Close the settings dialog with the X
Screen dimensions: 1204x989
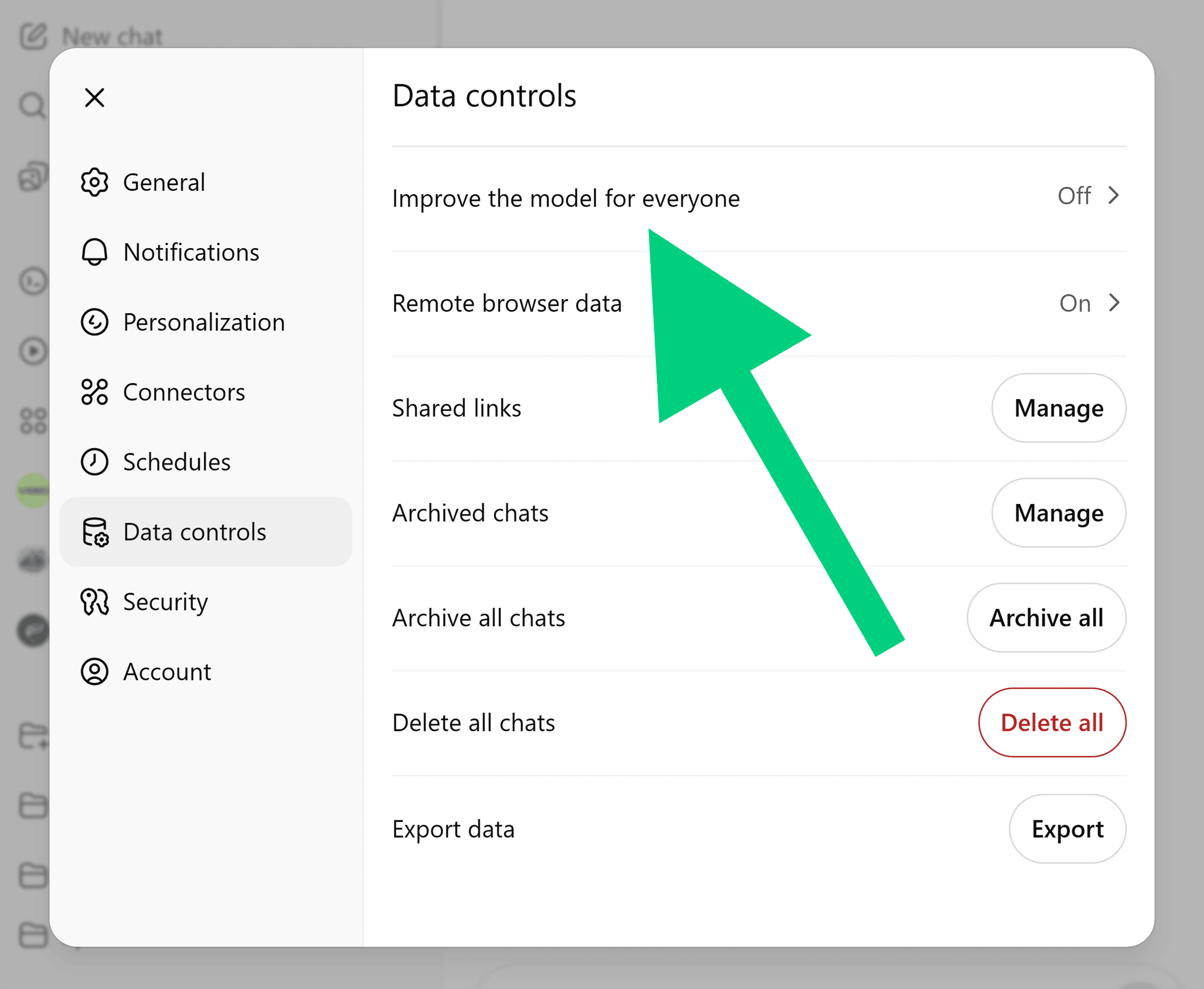coord(94,97)
